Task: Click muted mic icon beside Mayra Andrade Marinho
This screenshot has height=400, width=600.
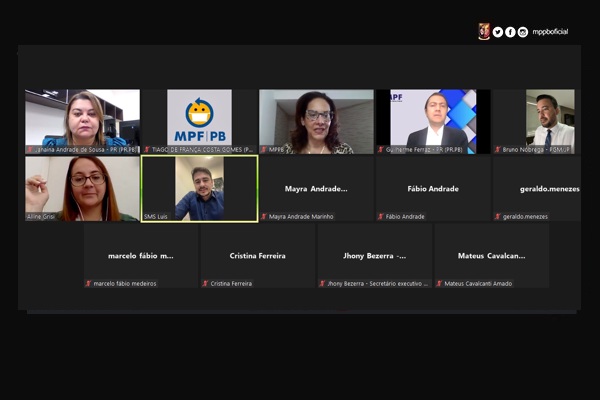Action: click(264, 217)
